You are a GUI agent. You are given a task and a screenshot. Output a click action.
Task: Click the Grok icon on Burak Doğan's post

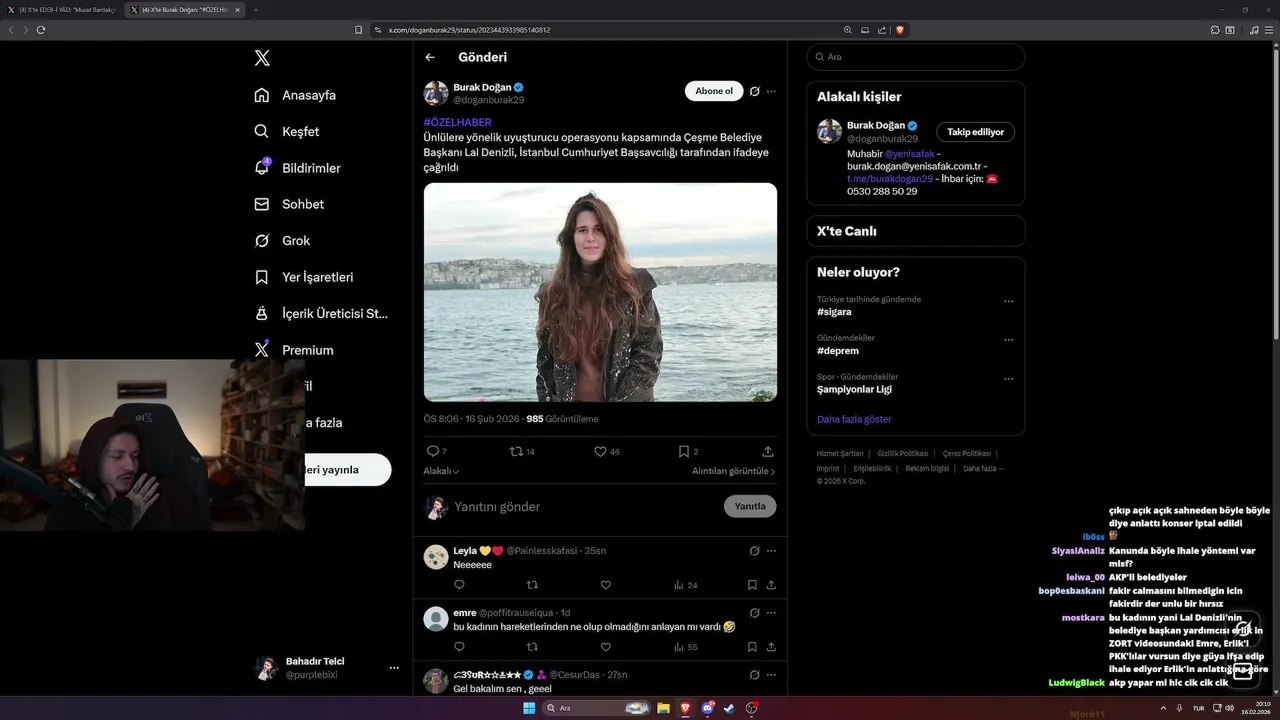tap(755, 91)
